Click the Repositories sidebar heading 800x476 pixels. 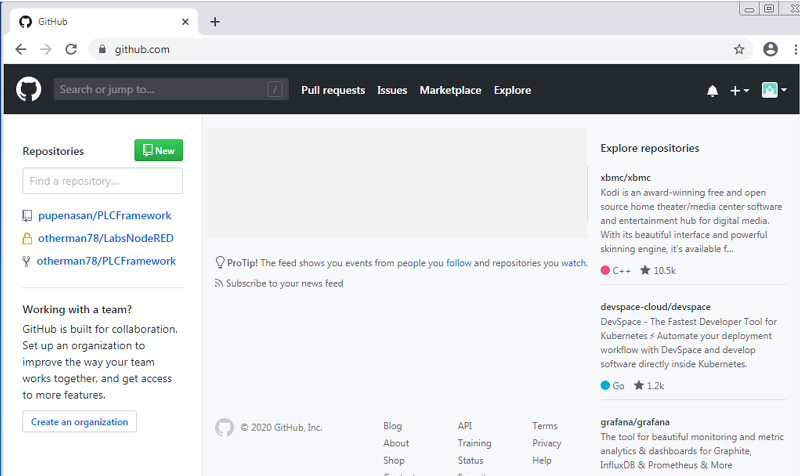pyautogui.click(x=53, y=152)
